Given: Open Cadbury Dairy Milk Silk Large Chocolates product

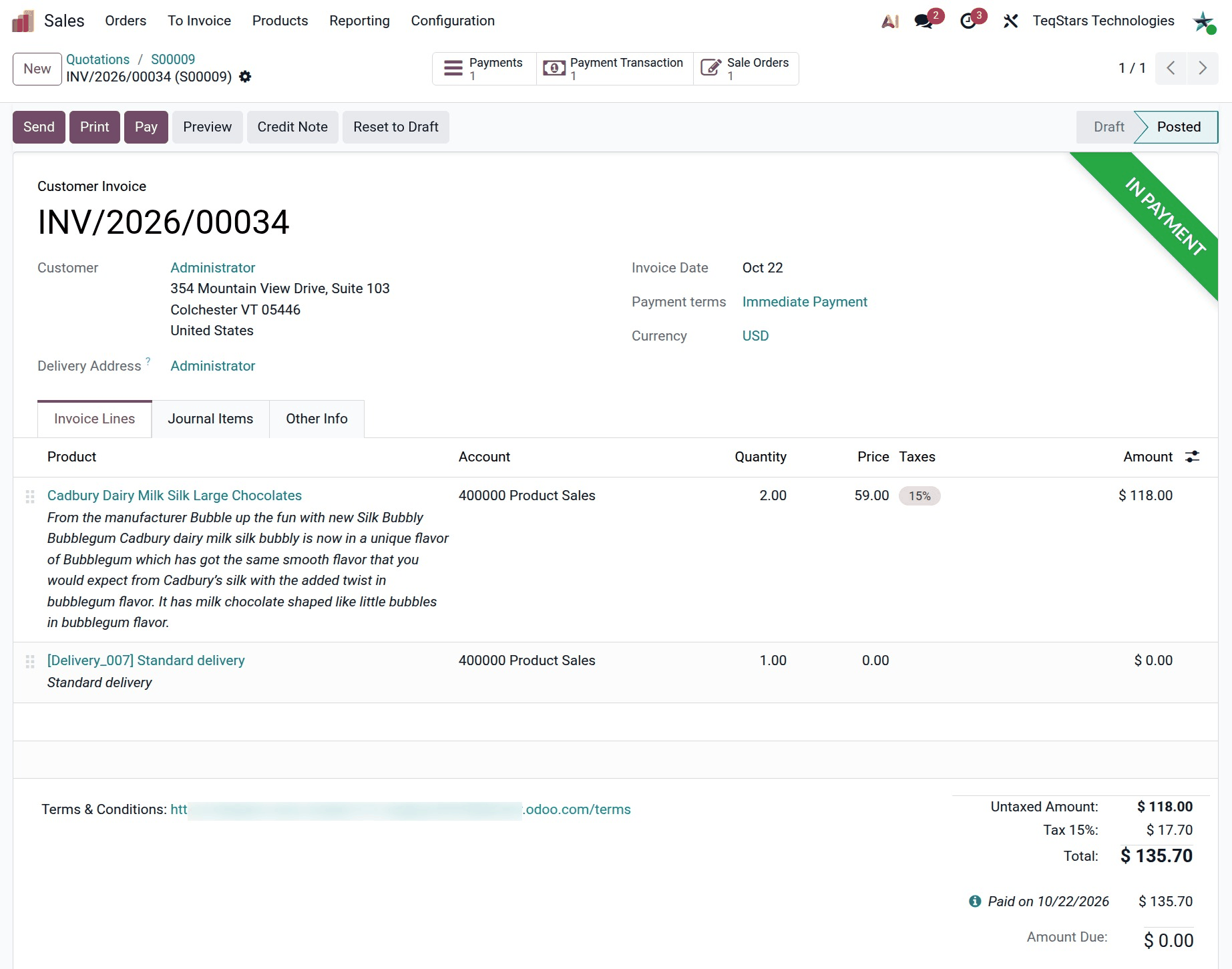Looking at the screenshot, I should (x=174, y=496).
